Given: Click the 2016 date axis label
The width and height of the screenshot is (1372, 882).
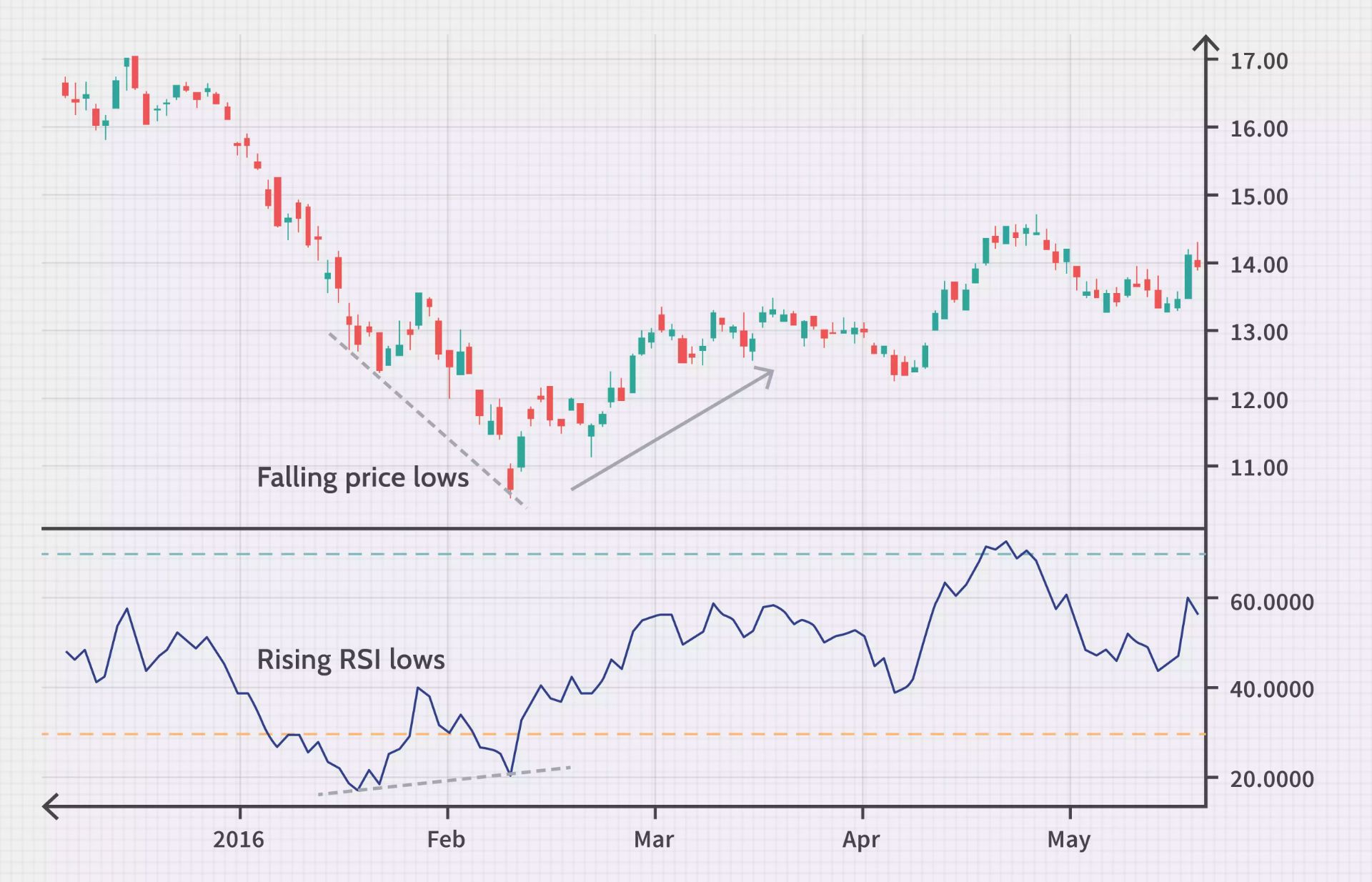Looking at the screenshot, I should tap(239, 839).
